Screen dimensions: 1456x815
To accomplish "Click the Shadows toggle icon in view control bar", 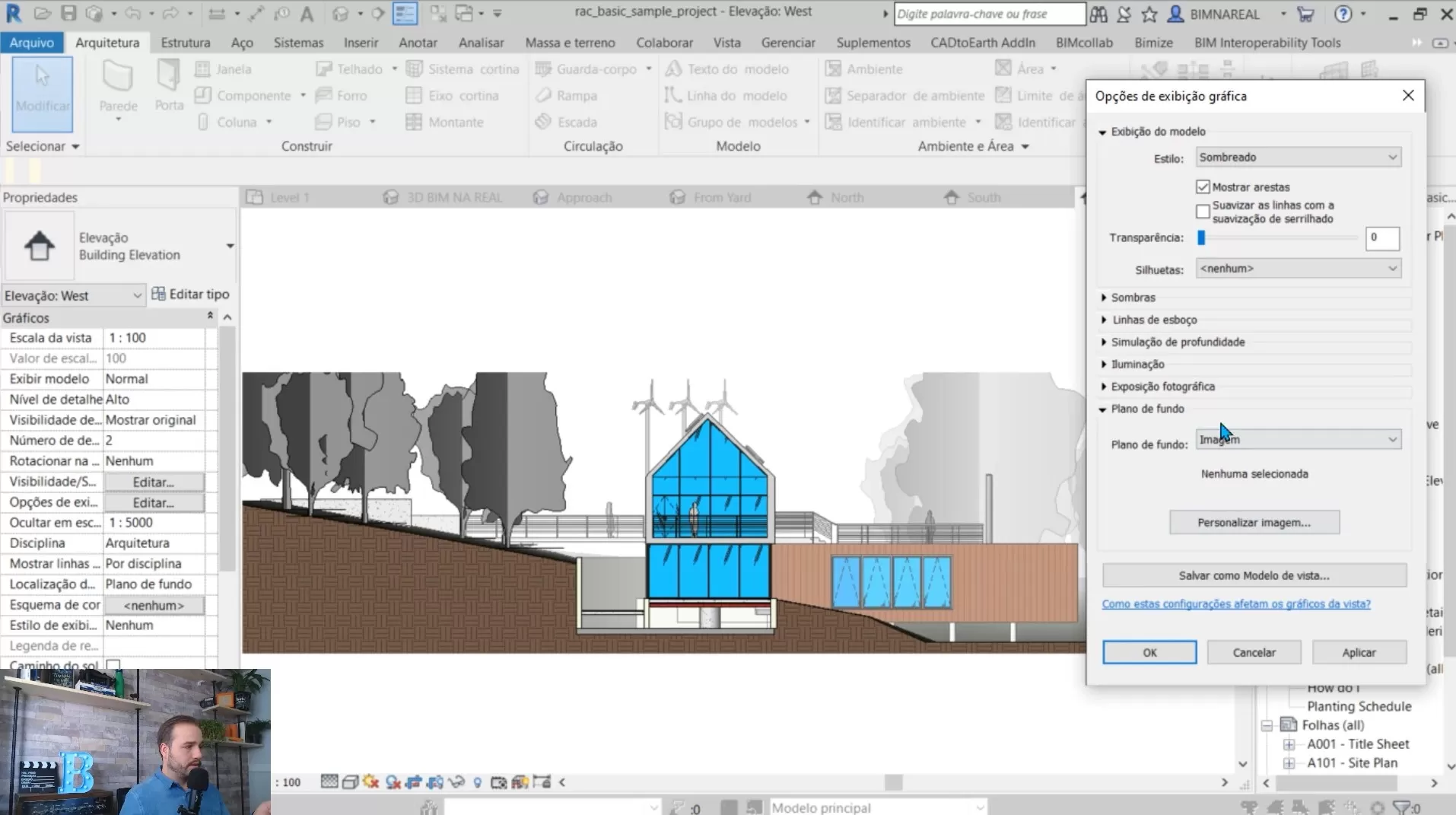I will [393, 782].
